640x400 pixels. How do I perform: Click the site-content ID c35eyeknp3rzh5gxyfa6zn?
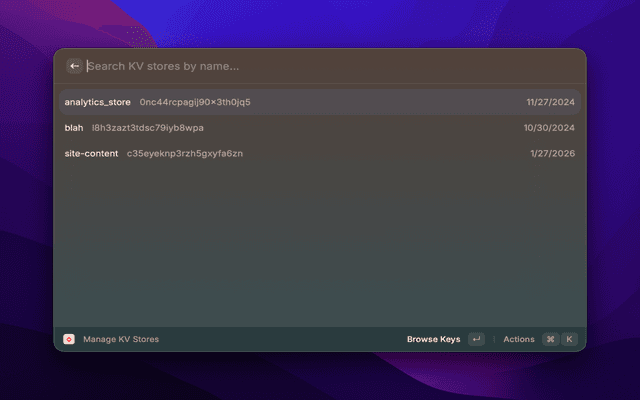[184, 153]
